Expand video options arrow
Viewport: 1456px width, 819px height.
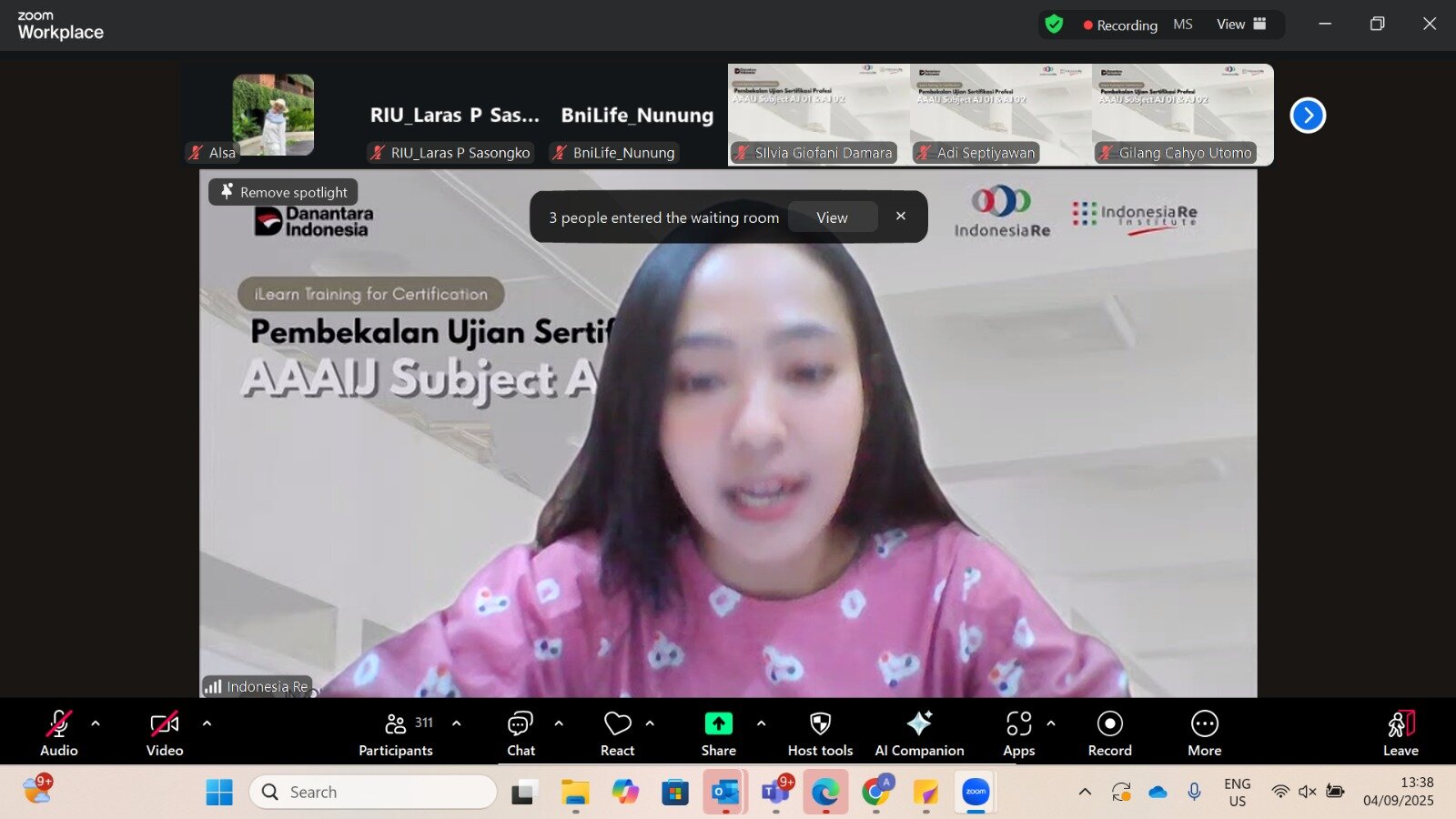click(x=207, y=723)
